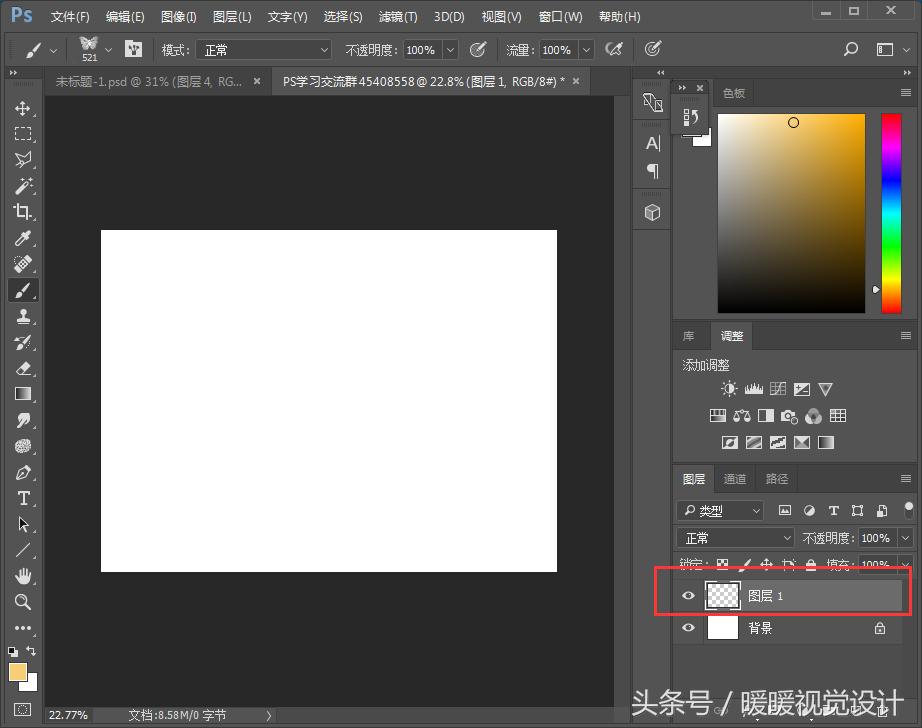Activate the Clone Stamp tool
Image resolution: width=922 pixels, height=728 pixels.
(x=23, y=316)
